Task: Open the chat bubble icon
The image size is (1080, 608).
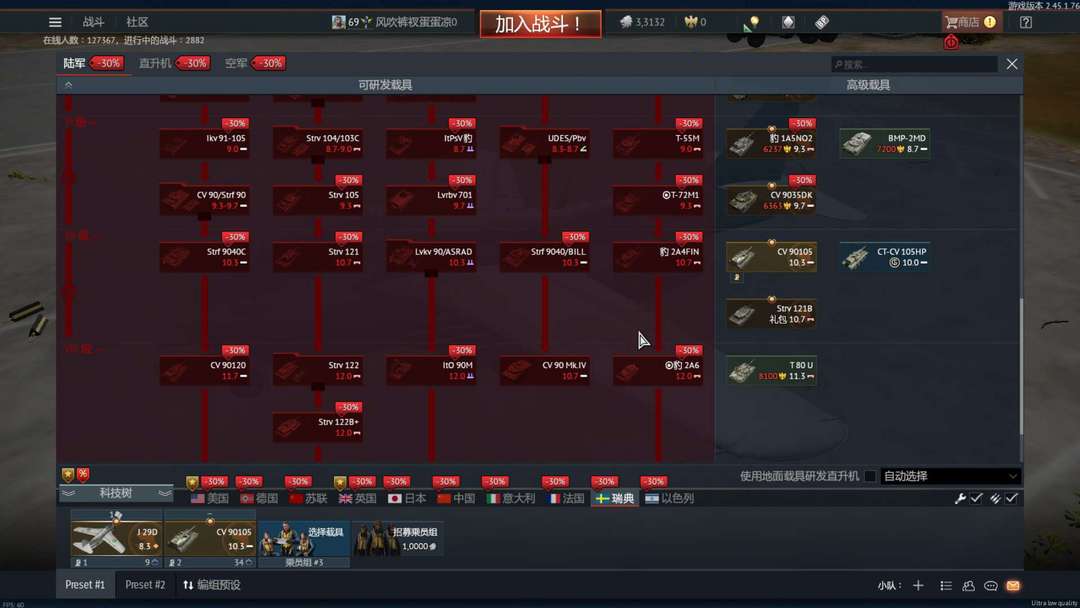Action: click(990, 585)
